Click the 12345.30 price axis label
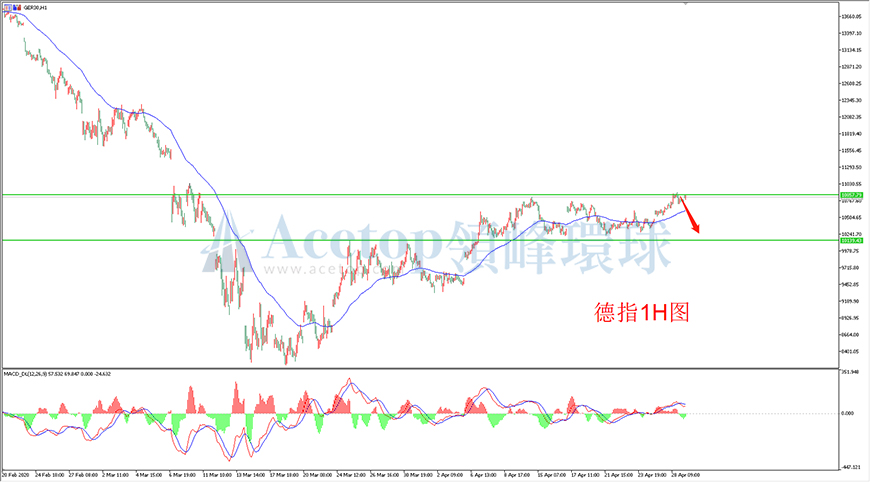 coord(851,100)
